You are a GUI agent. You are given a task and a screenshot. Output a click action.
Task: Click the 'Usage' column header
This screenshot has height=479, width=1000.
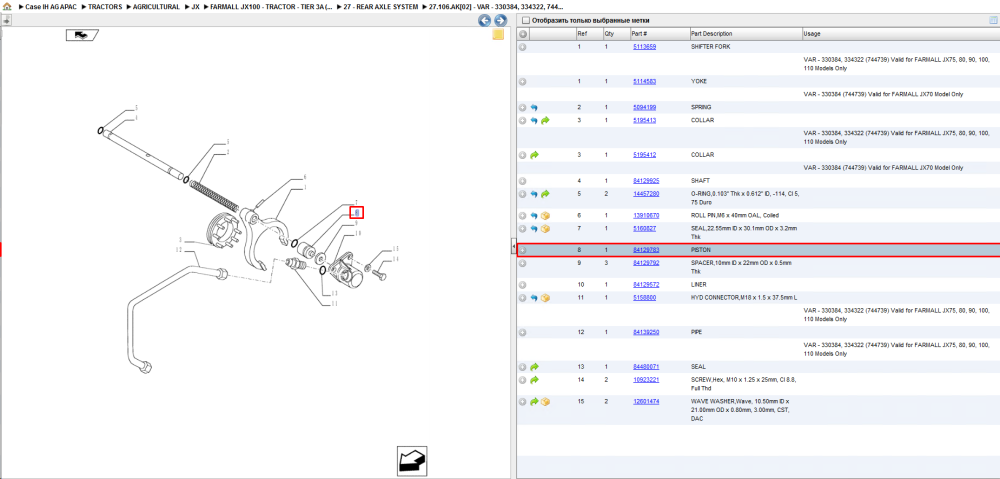pyautogui.click(x=900, y=34)
